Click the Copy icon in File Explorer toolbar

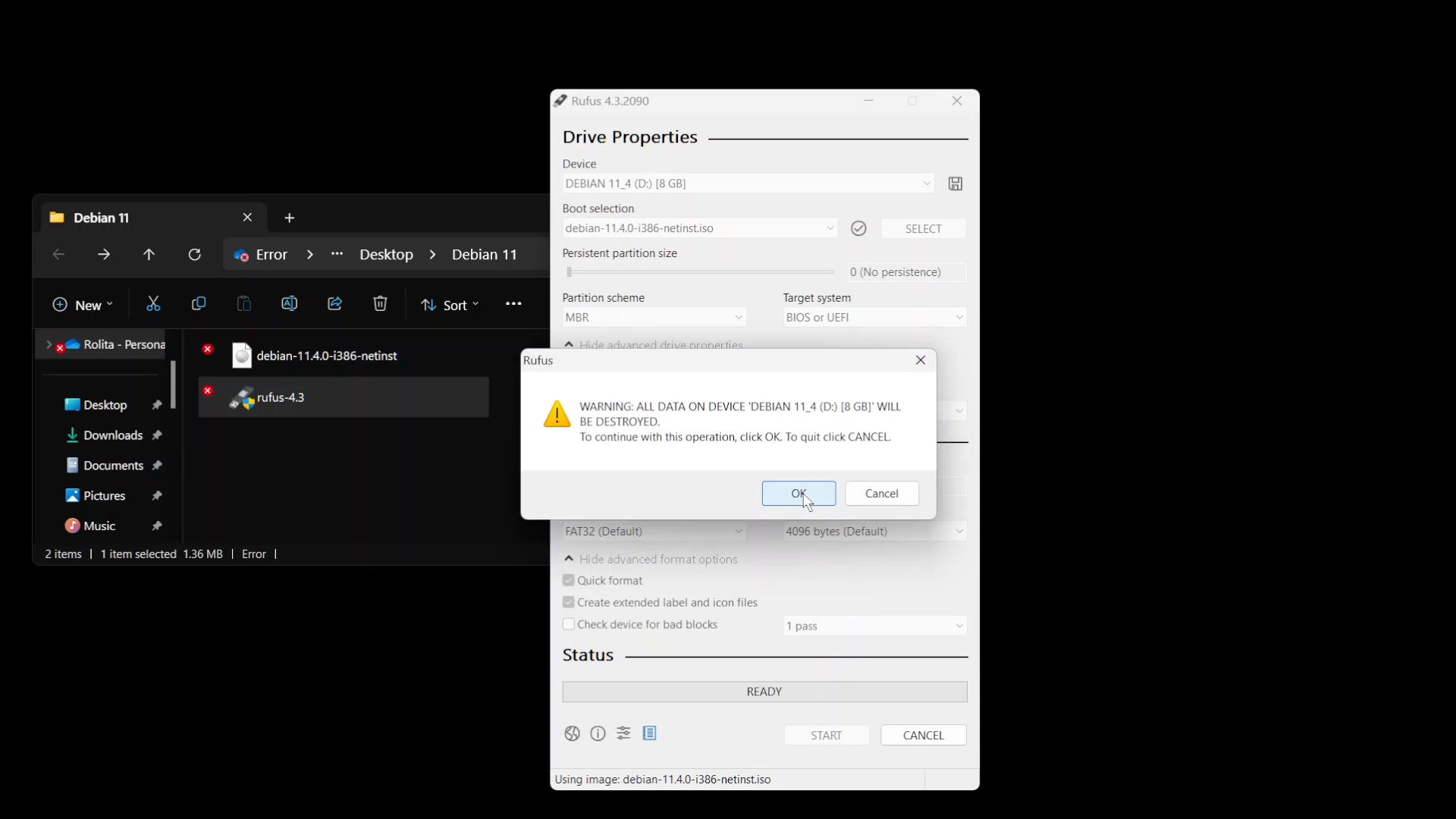click(x=199, y=304)
